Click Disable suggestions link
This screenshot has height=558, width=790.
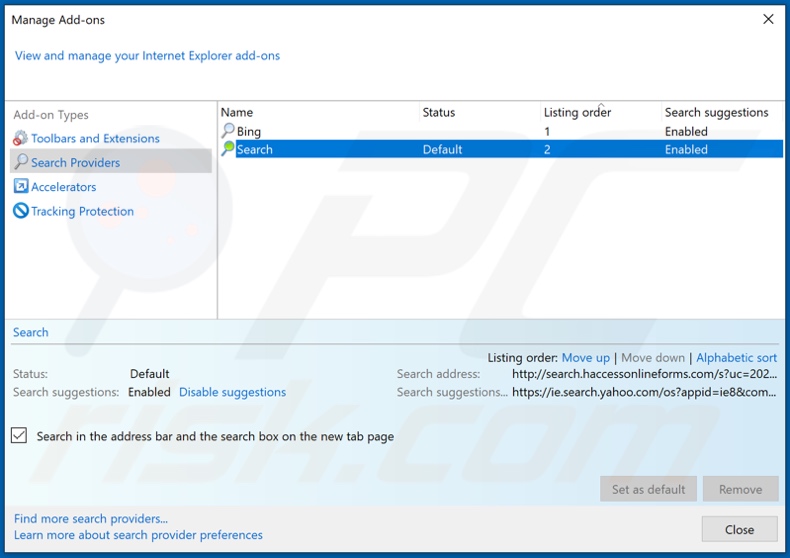(x=232, y=392)
